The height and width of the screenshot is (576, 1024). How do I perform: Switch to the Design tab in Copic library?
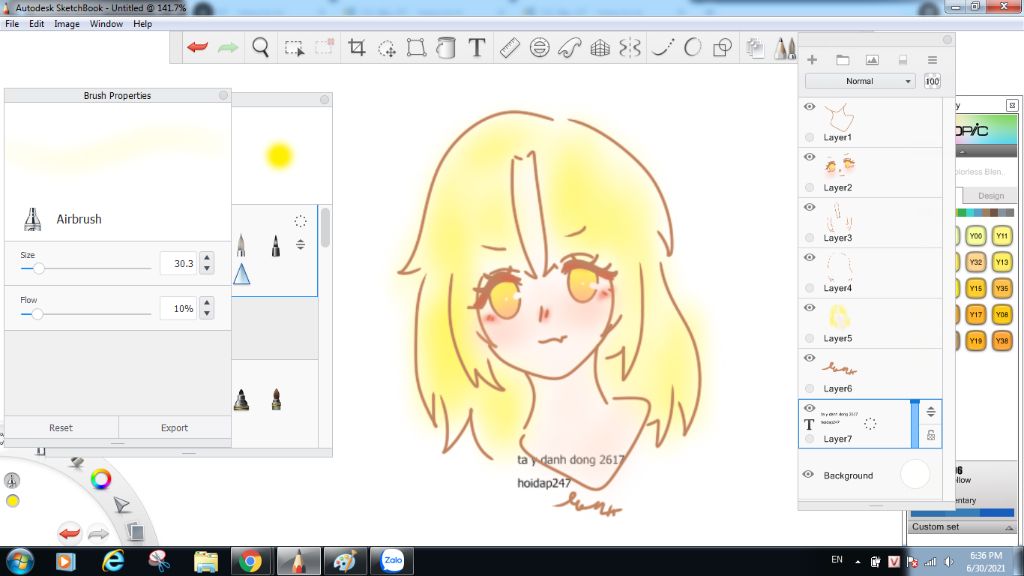tap(991, 195)
